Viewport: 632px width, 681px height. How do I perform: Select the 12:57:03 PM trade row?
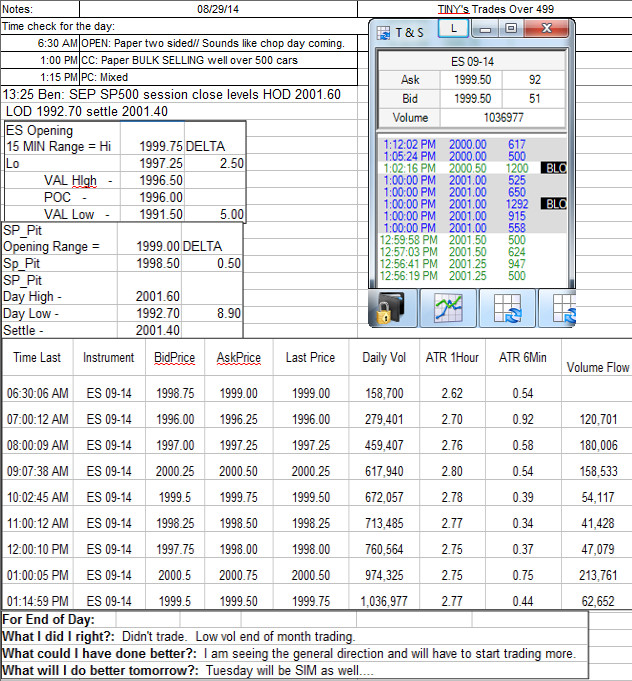(473, 251)
